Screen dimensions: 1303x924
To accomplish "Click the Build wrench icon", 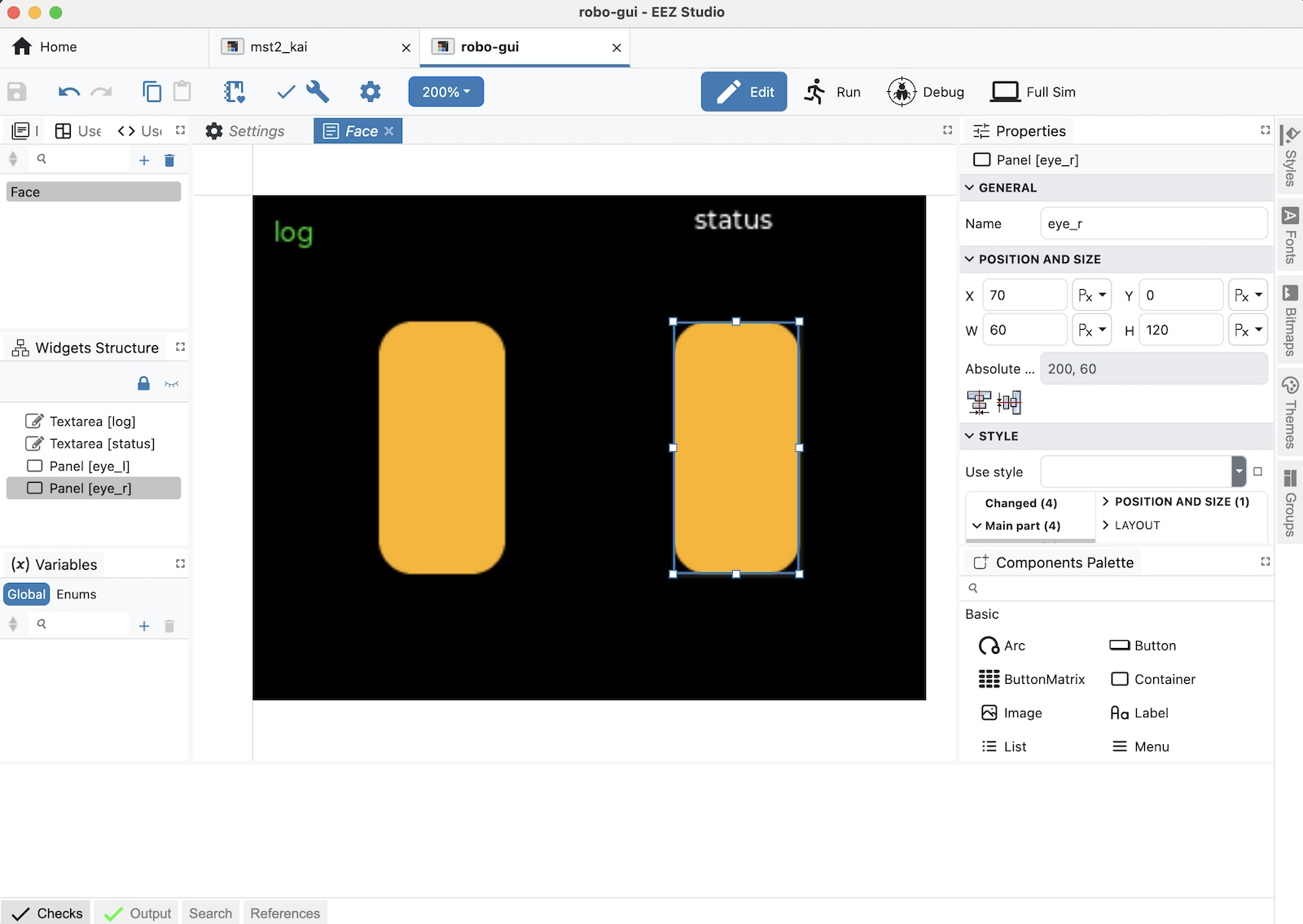I will (318, 92).
